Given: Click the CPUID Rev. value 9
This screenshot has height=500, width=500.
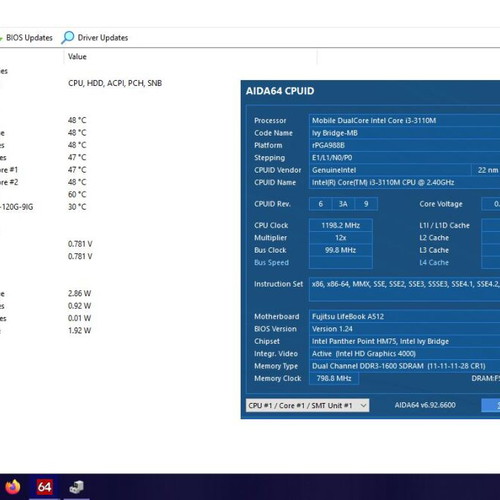Looking at the screenshot, I should point(366,204).
